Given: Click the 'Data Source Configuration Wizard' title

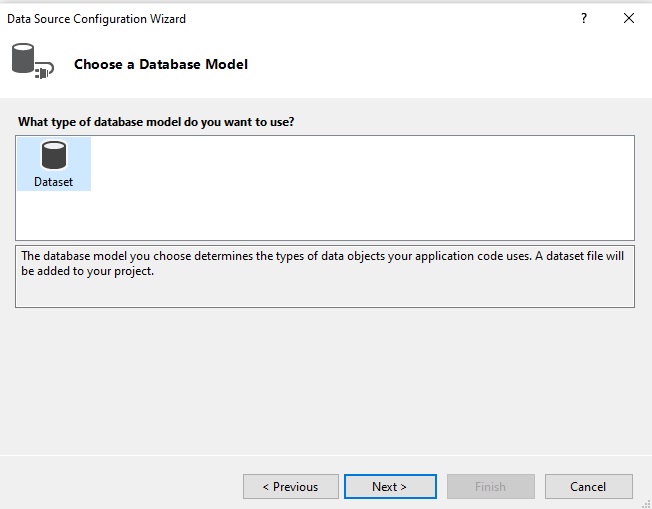Looking at the screenshot, I should pos(96,19).
